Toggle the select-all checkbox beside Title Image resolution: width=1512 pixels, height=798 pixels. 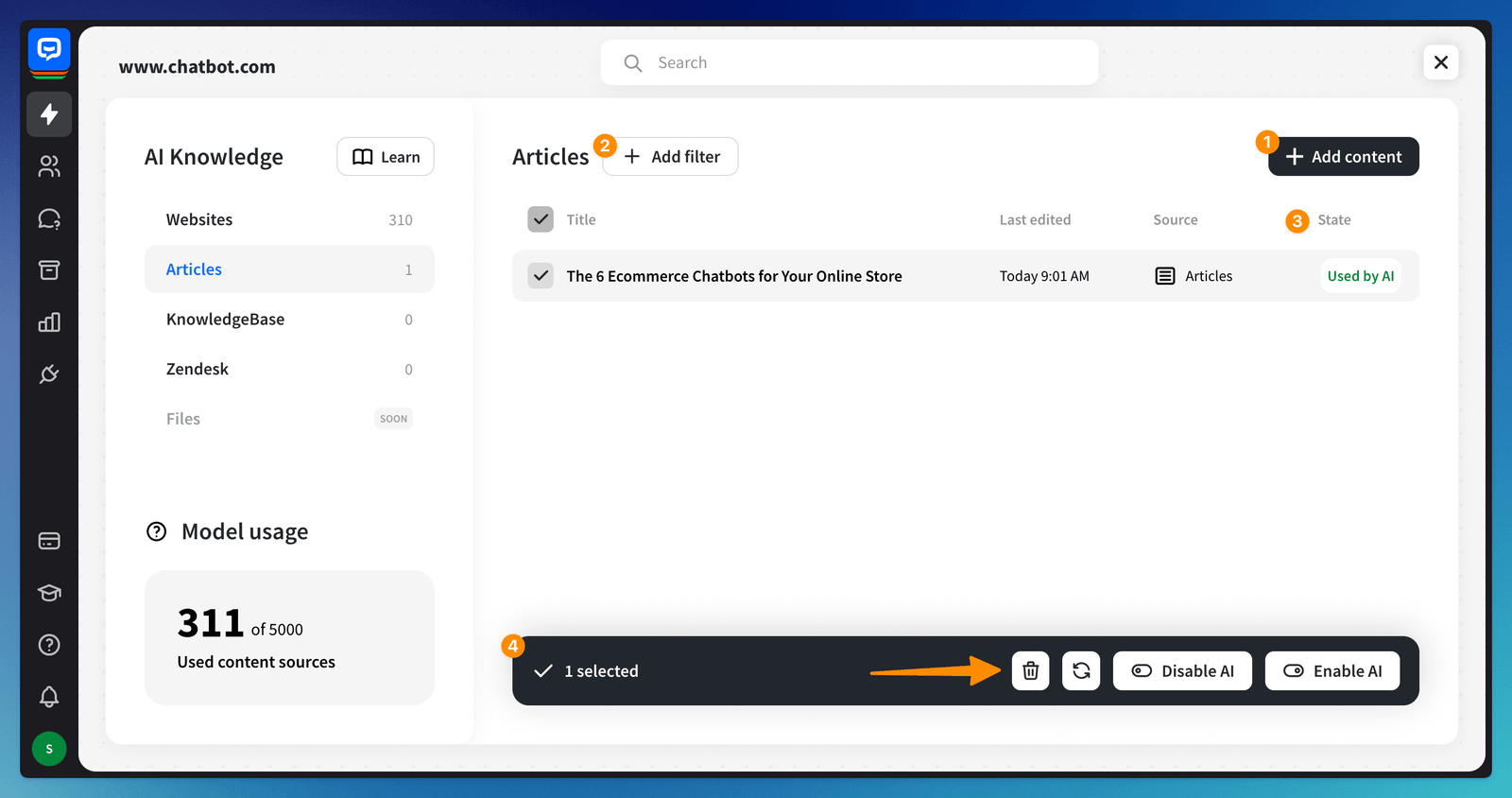(x=541, y=219)
